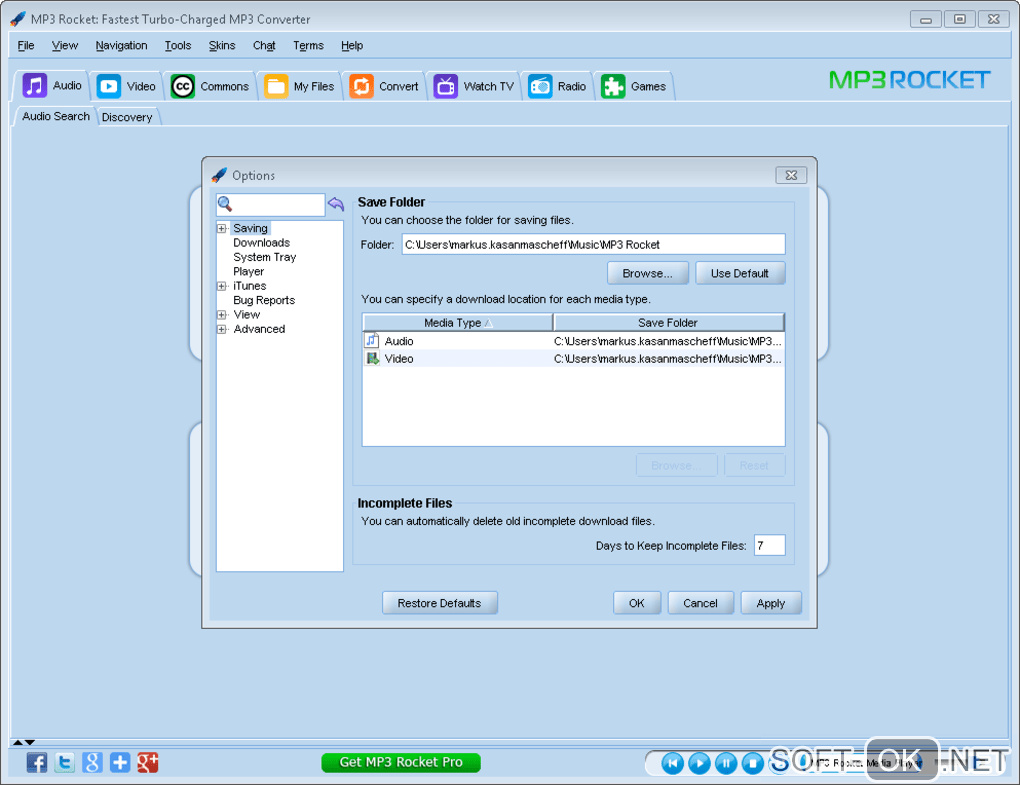Screen dimensions: 1020x785
Task: Confirm with the OK button
Action: [x=637, y=603]
